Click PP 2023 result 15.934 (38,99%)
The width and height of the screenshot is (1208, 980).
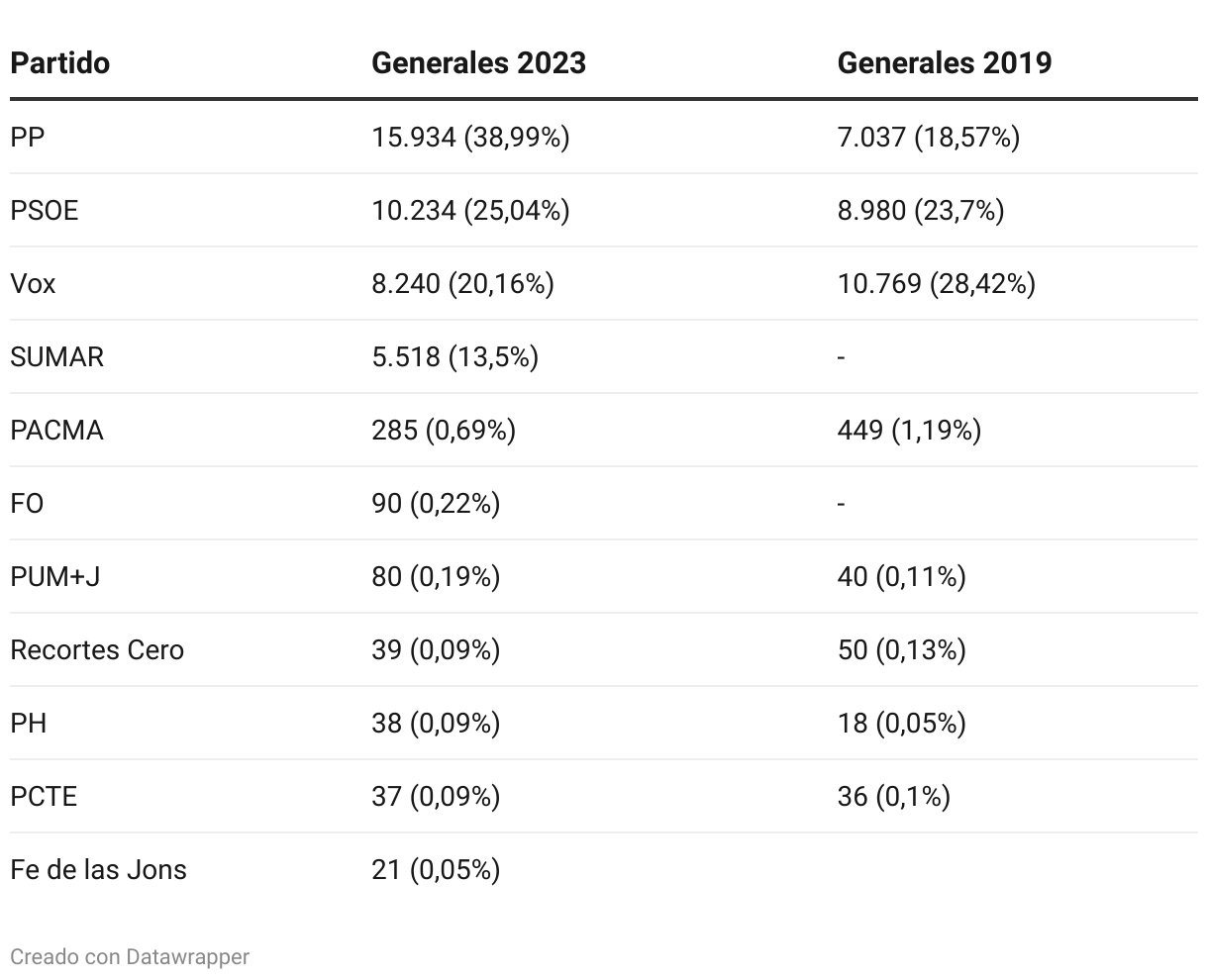point(470,137)
